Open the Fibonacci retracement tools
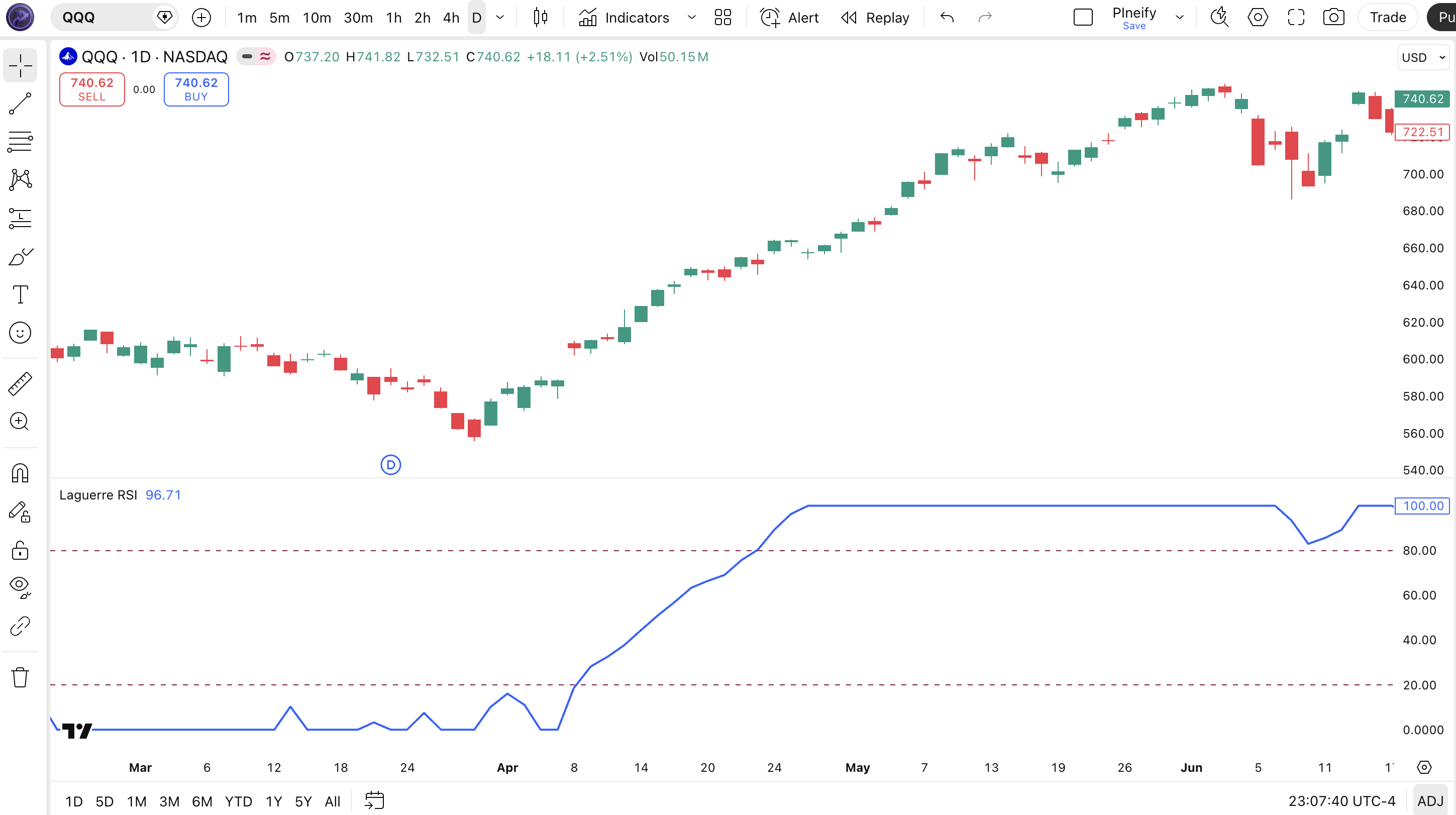The width and height of the screenshot is (1456, 815). 20,142
